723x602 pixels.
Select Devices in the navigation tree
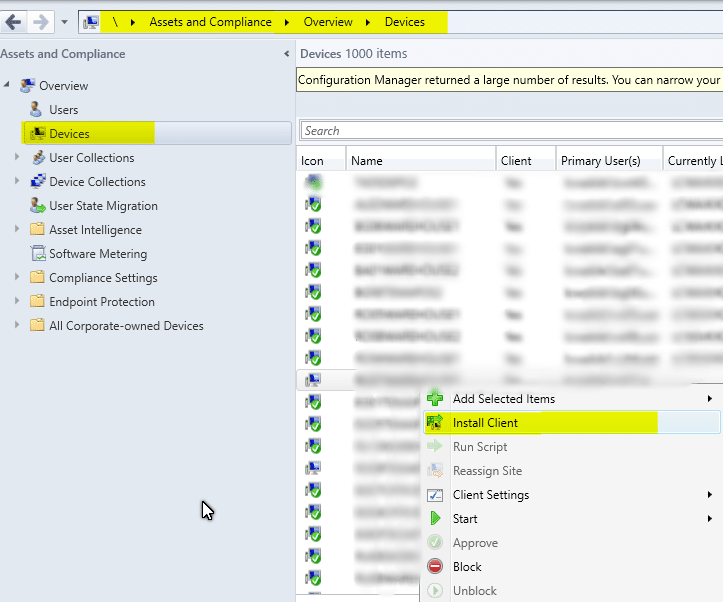[x=69, y=134]
